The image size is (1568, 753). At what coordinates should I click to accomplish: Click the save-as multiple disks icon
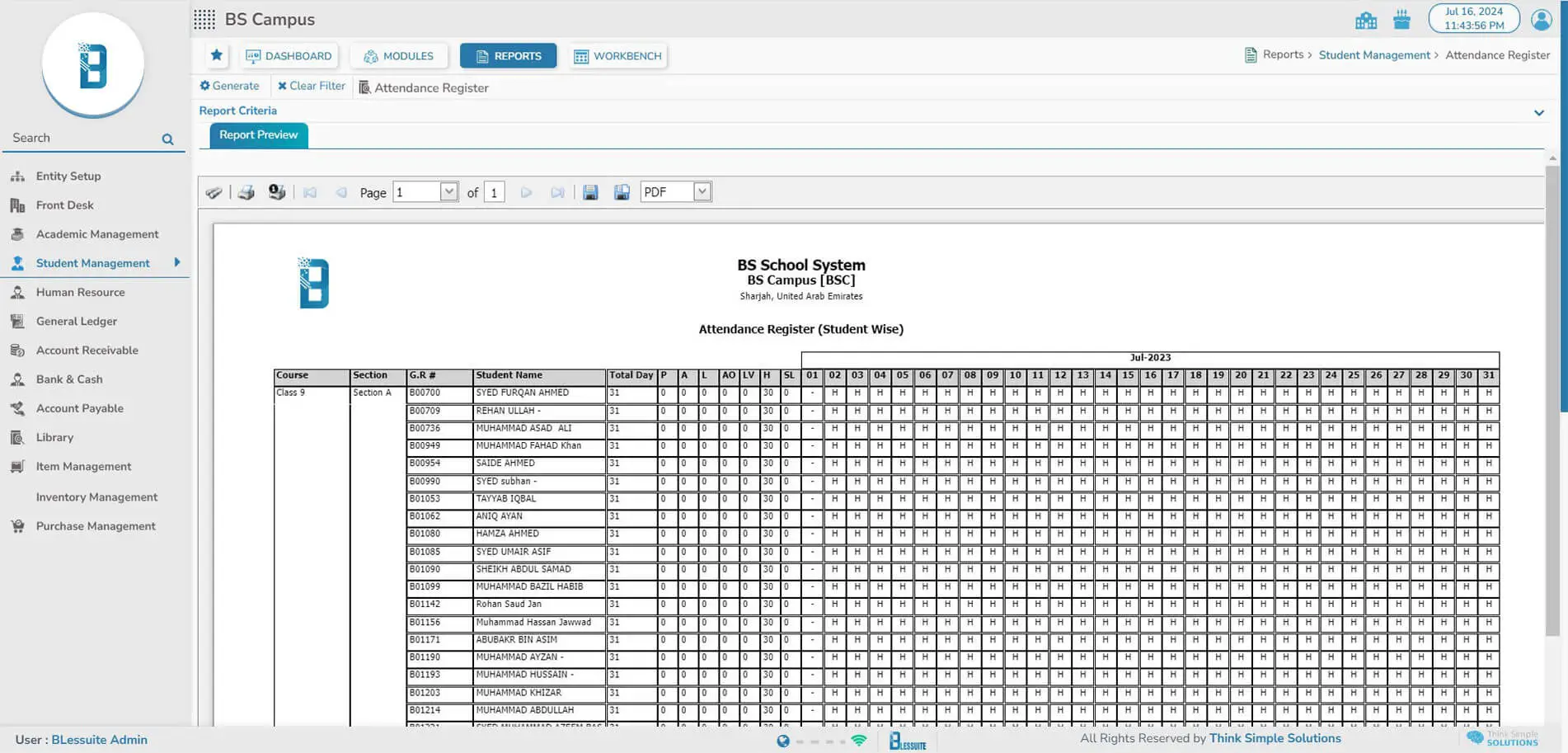pos(622,192)
